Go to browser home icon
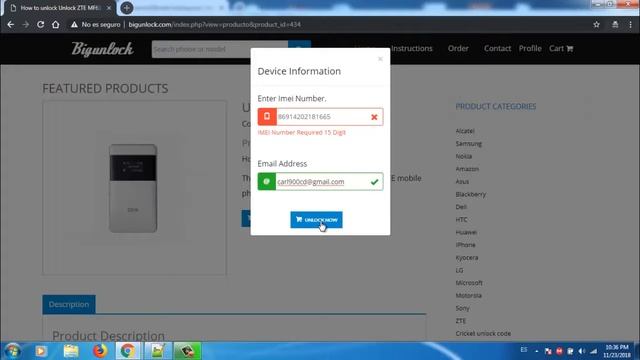This screenshot has height=360, width=640. [56, 24]
